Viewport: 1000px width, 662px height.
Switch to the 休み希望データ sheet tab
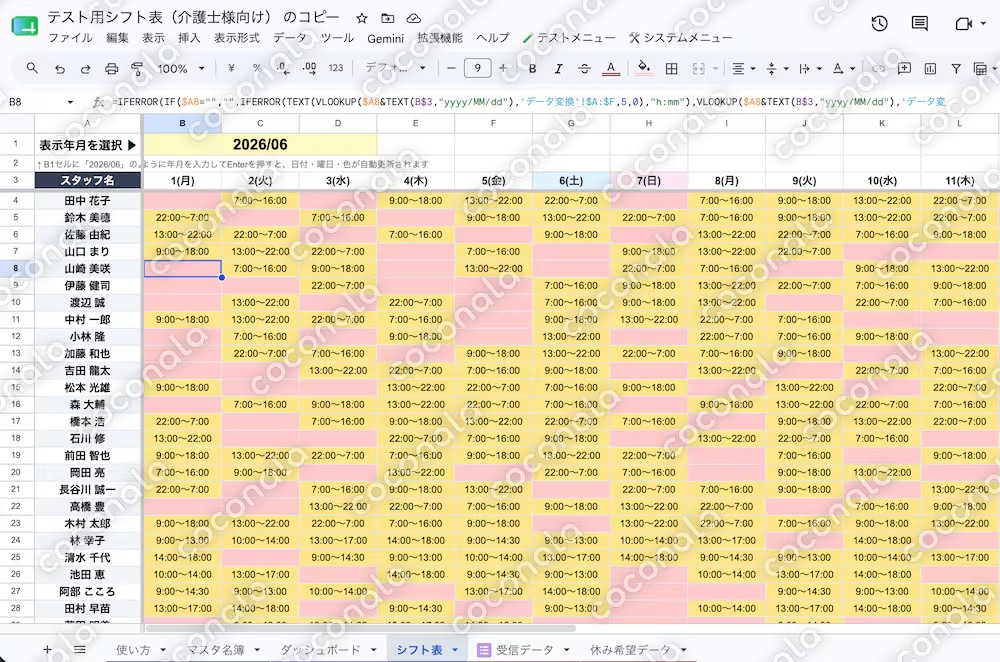(630, 650)
